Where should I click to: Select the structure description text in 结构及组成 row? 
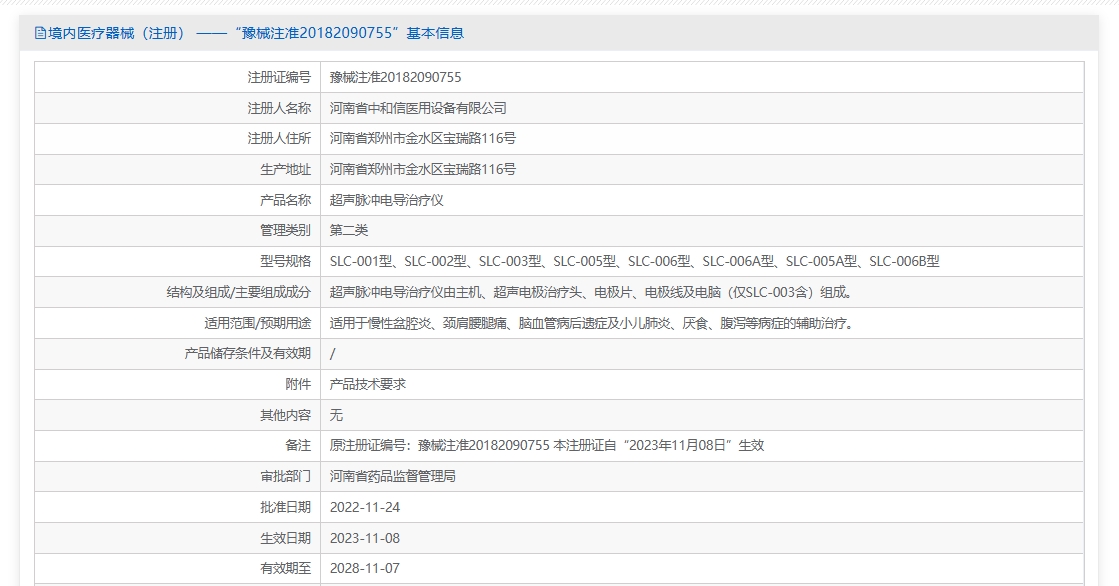(x=591, y=292)
